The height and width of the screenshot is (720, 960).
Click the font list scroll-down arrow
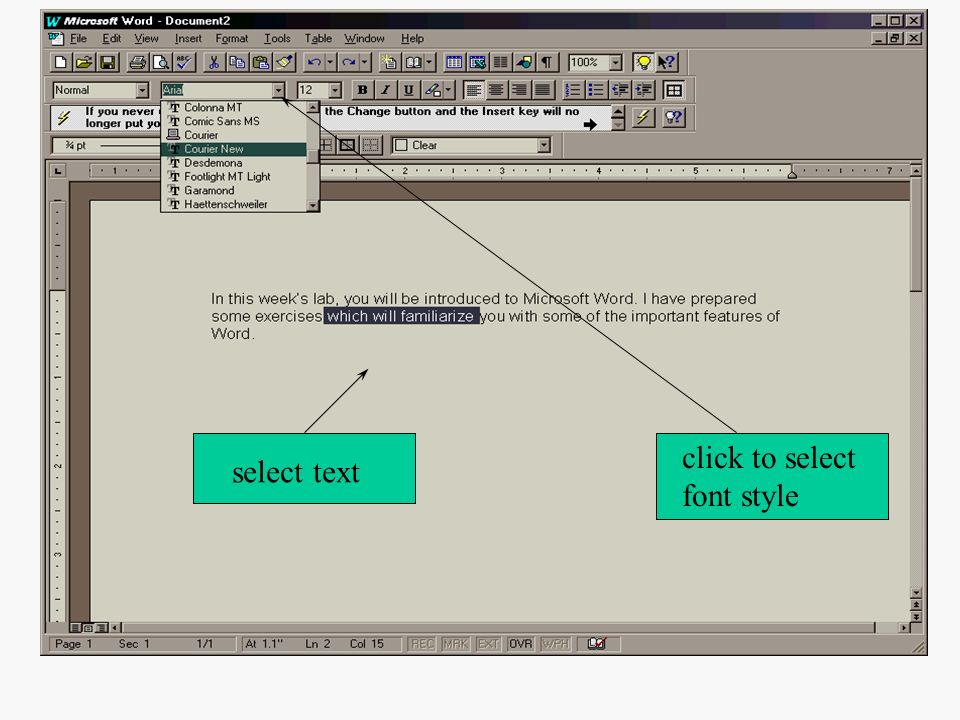(x=313, y=206)
